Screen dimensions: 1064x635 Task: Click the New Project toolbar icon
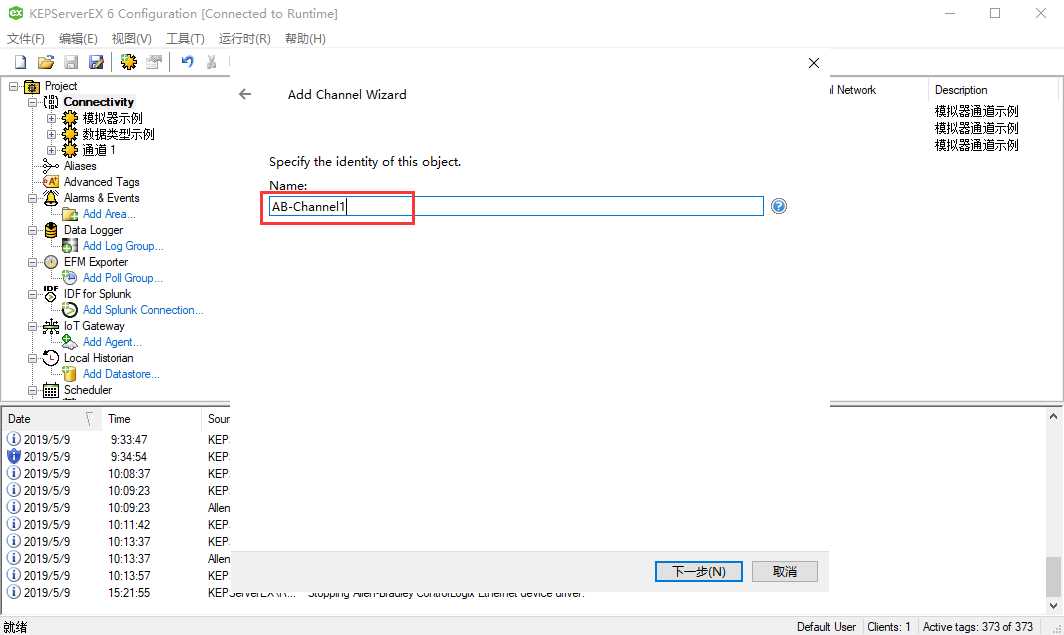(x=20, y=62)
